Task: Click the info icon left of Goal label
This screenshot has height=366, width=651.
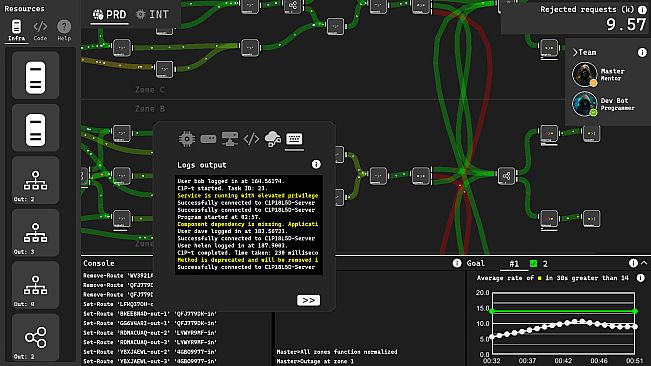Action: pos(457,263)
